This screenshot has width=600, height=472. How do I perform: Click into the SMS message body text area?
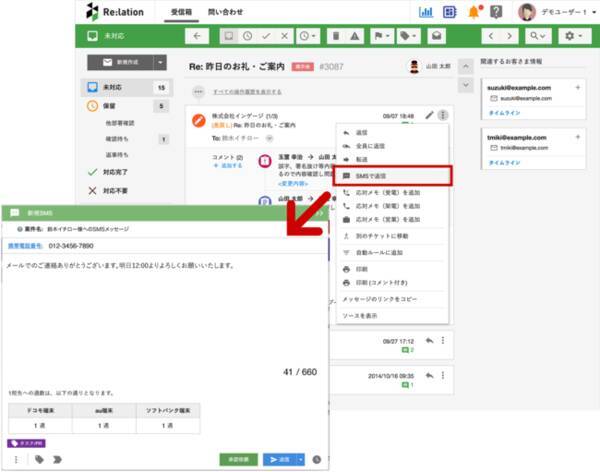click(165, 314)
